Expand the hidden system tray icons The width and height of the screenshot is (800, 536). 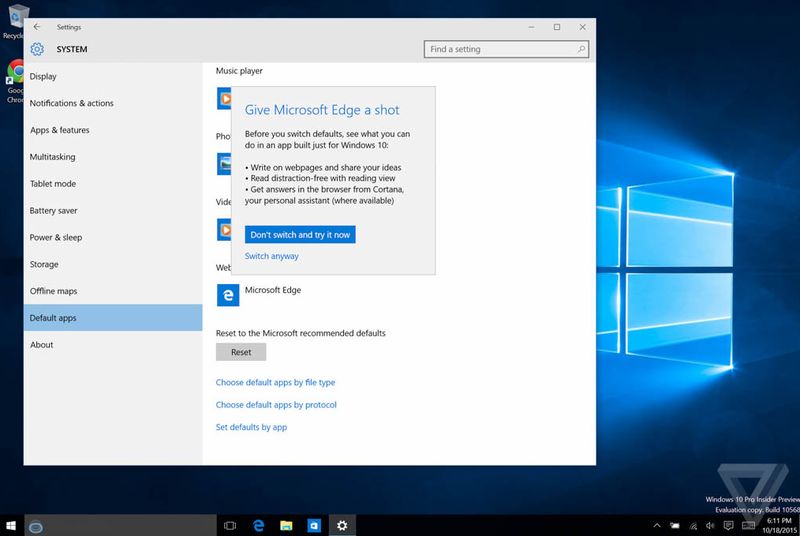pos(657,525)
